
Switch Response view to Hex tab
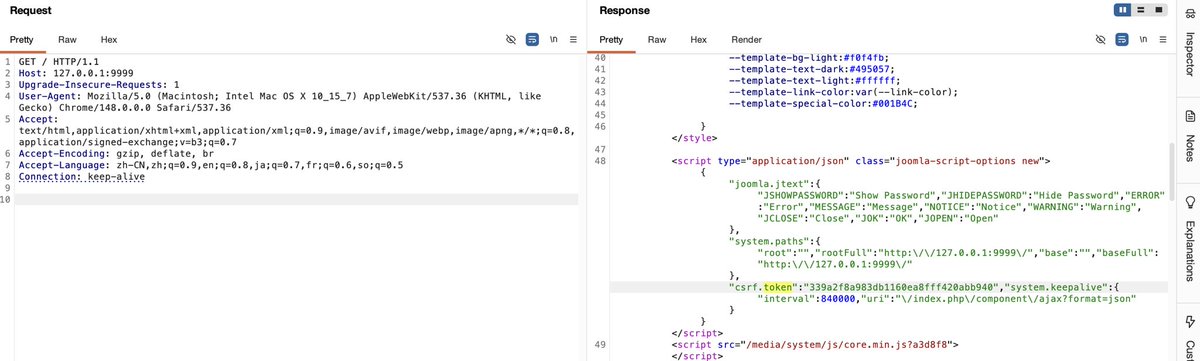[x=699, y=39]
